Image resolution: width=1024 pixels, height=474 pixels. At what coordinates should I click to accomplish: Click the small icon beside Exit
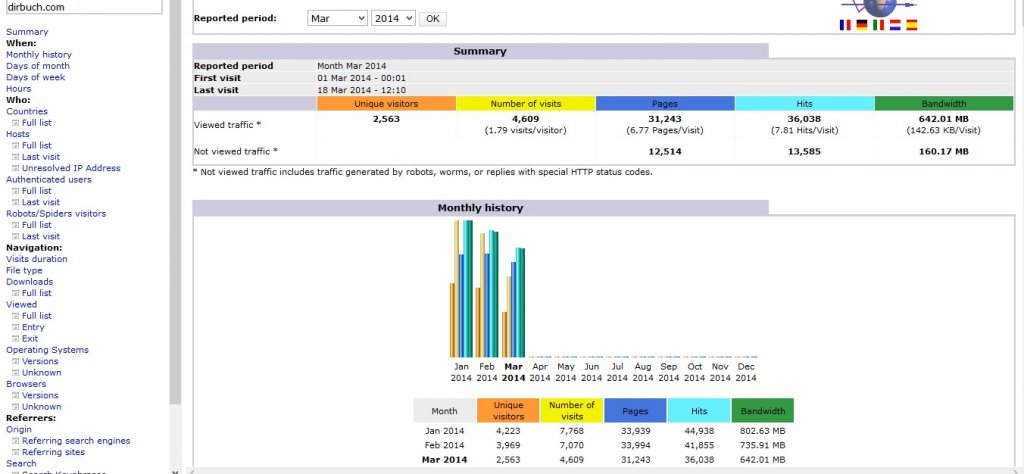16,339
